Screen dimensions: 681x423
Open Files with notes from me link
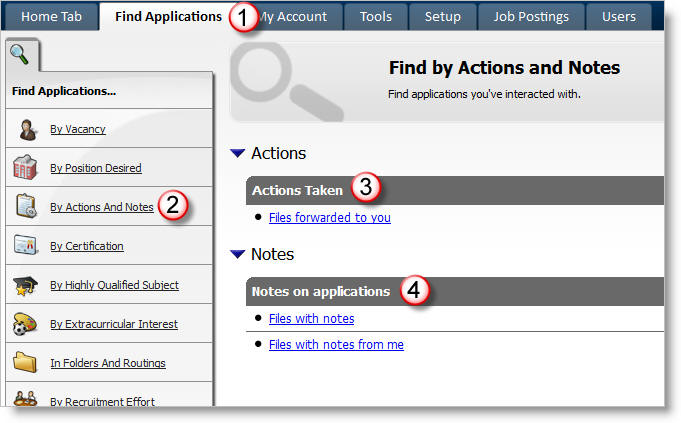pyautogui.click(x=336, y=344)
